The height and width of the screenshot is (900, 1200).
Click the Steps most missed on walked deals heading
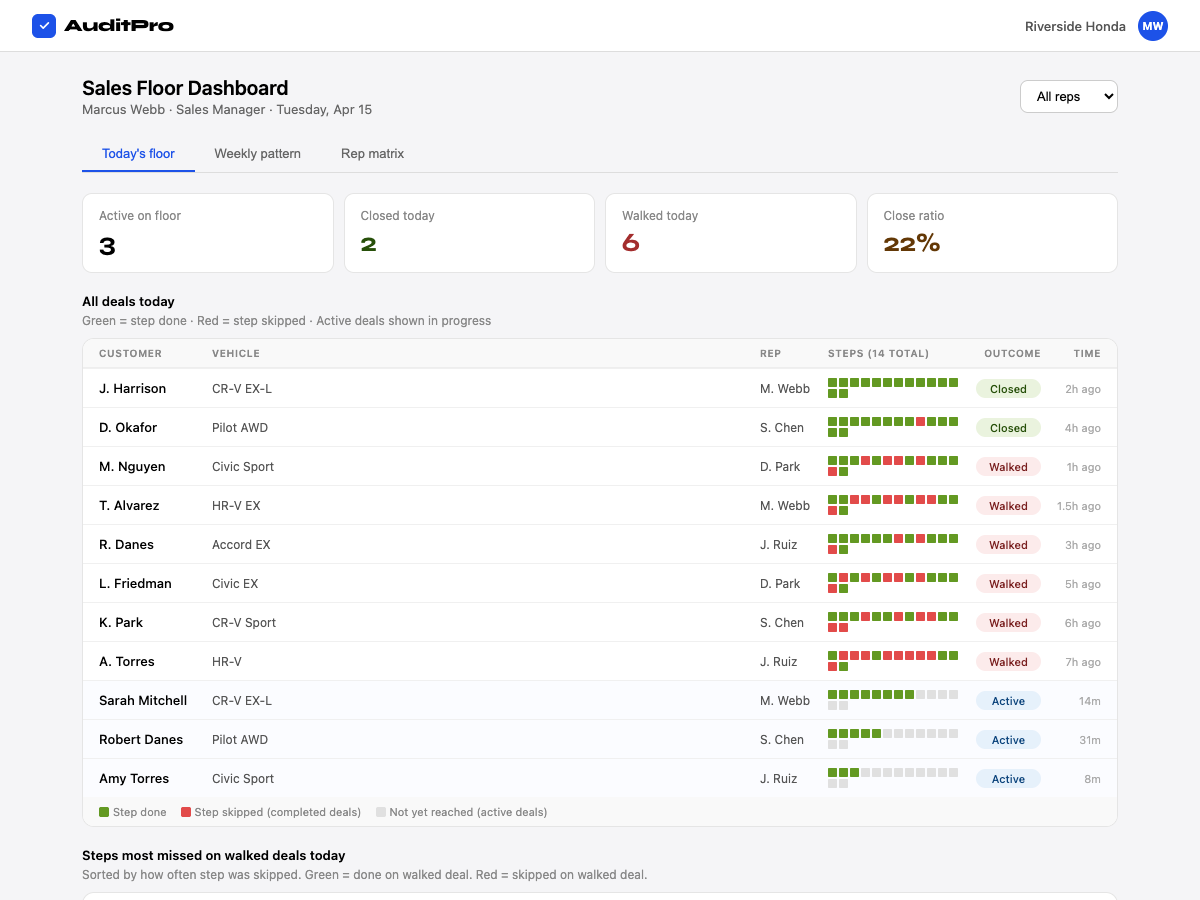pyautogui.click(x=214, y=856)
